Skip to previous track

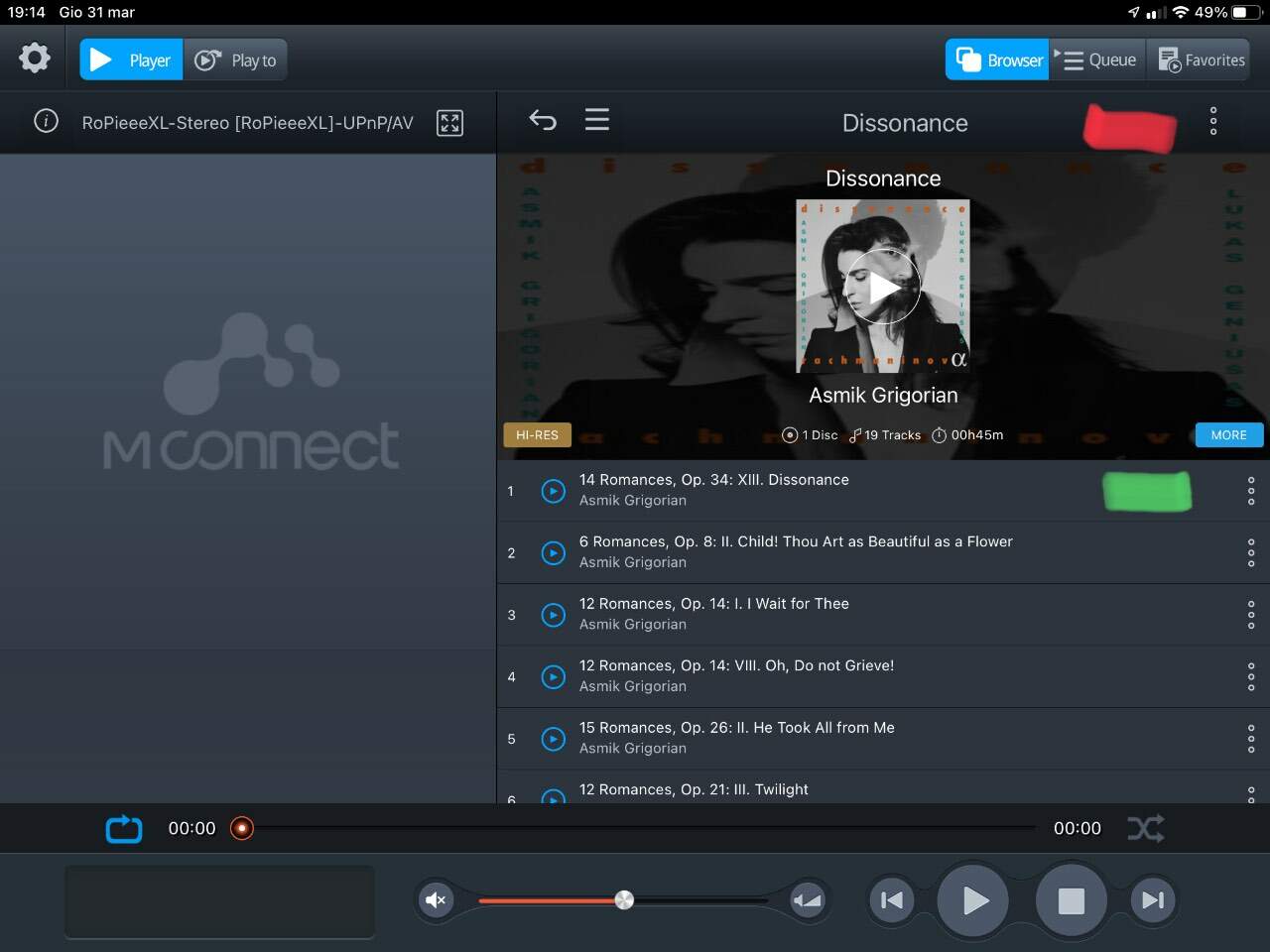tap(892, 900)
